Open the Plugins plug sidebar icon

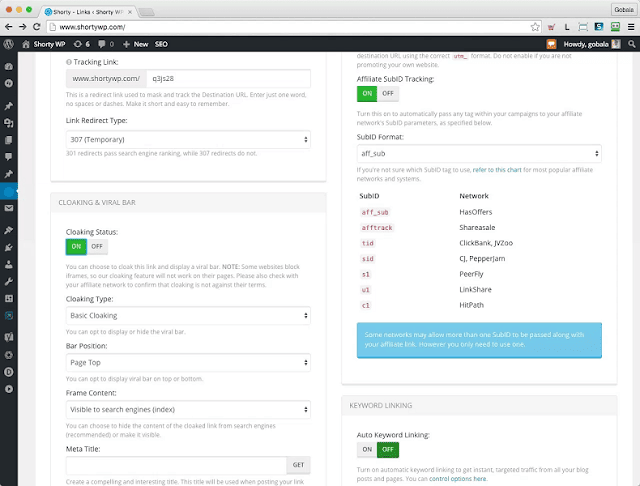[9, 248]
